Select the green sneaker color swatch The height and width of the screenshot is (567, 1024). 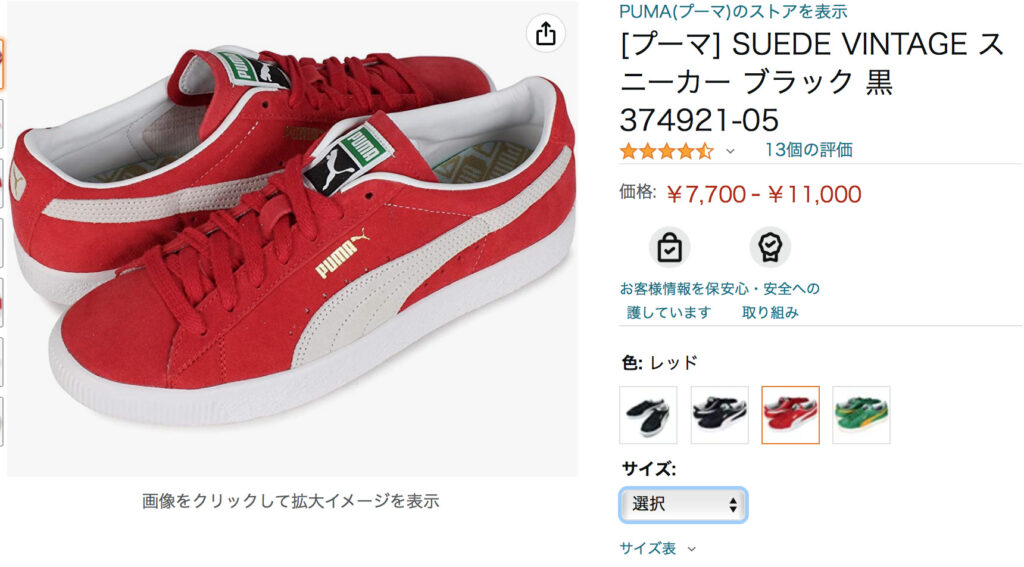[x=861, y=415]
